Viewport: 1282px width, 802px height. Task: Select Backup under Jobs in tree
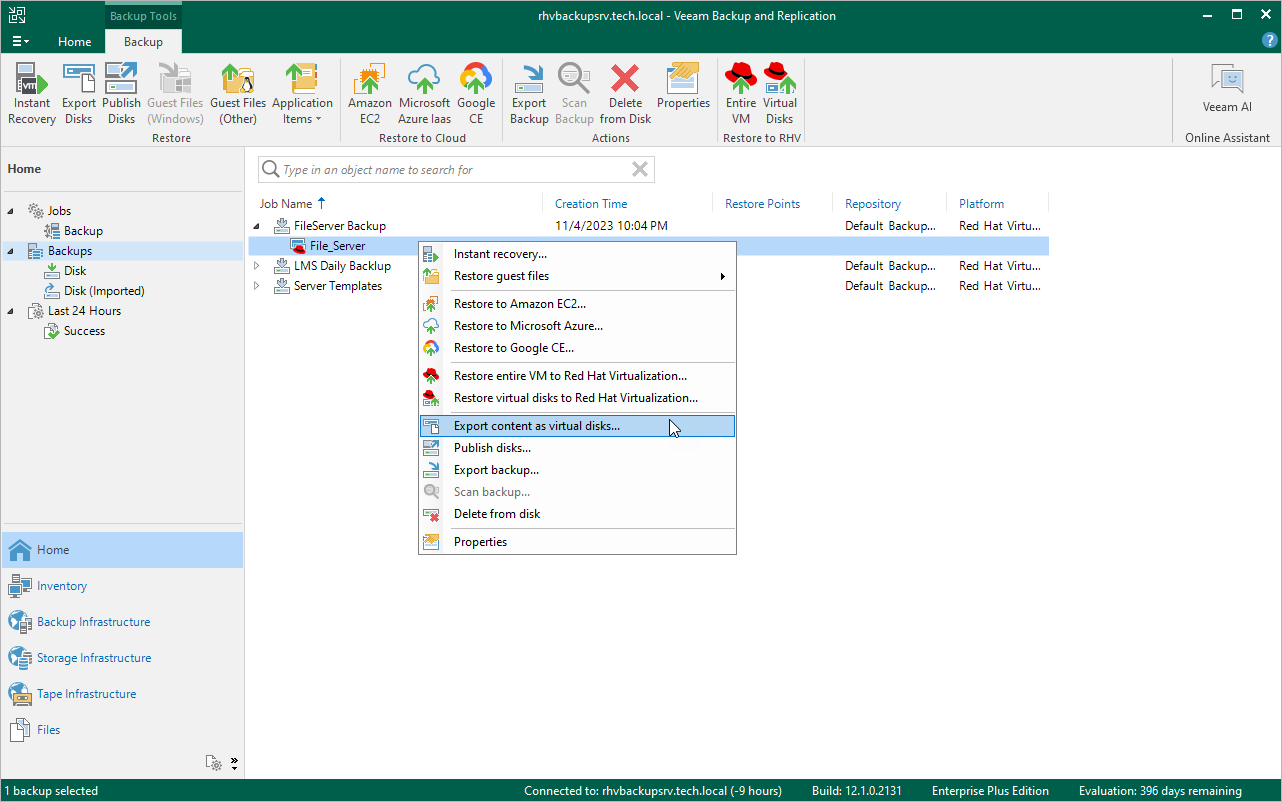click(x=83, y=231)
